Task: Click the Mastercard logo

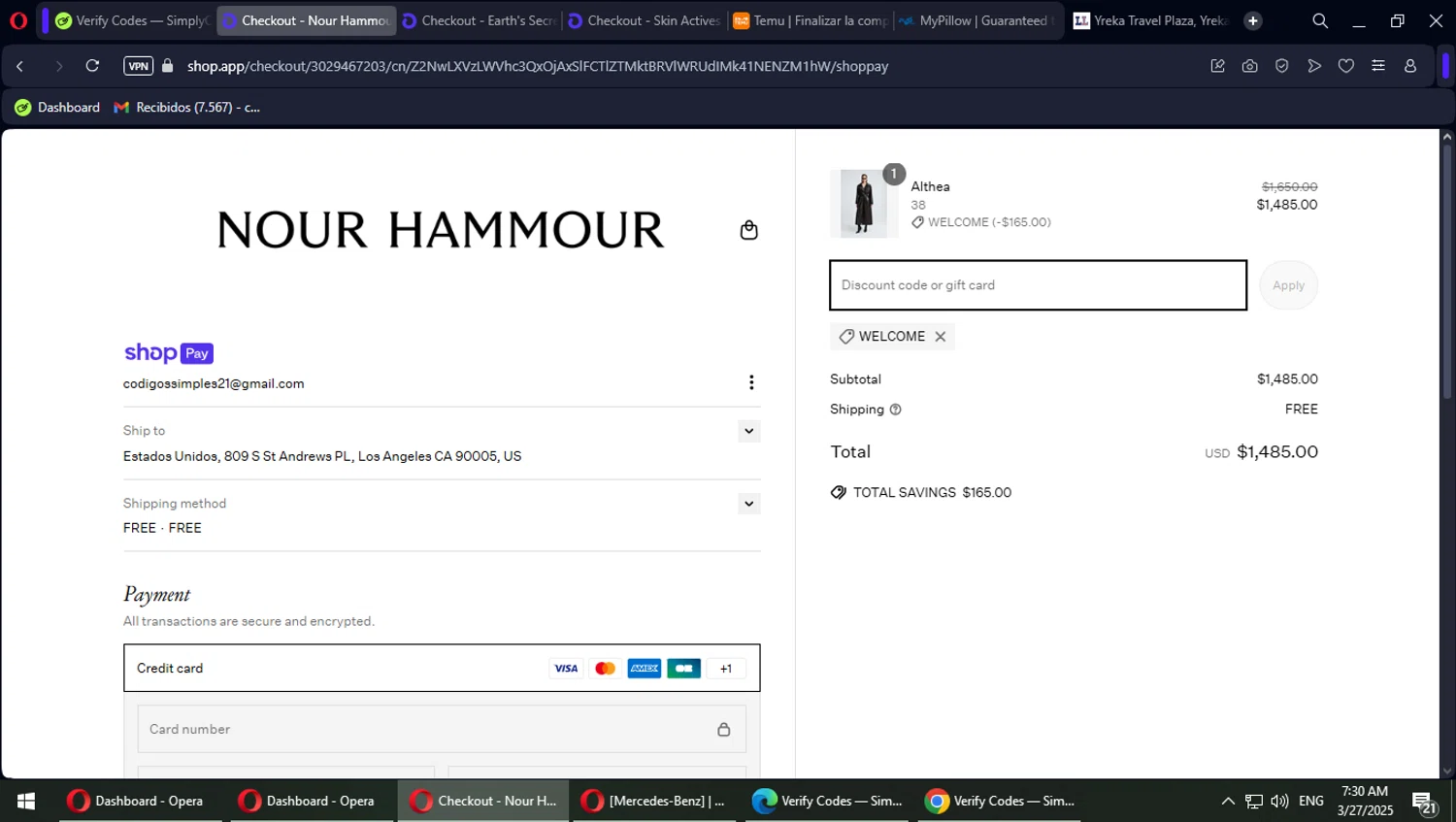Action: pos(605,669)
